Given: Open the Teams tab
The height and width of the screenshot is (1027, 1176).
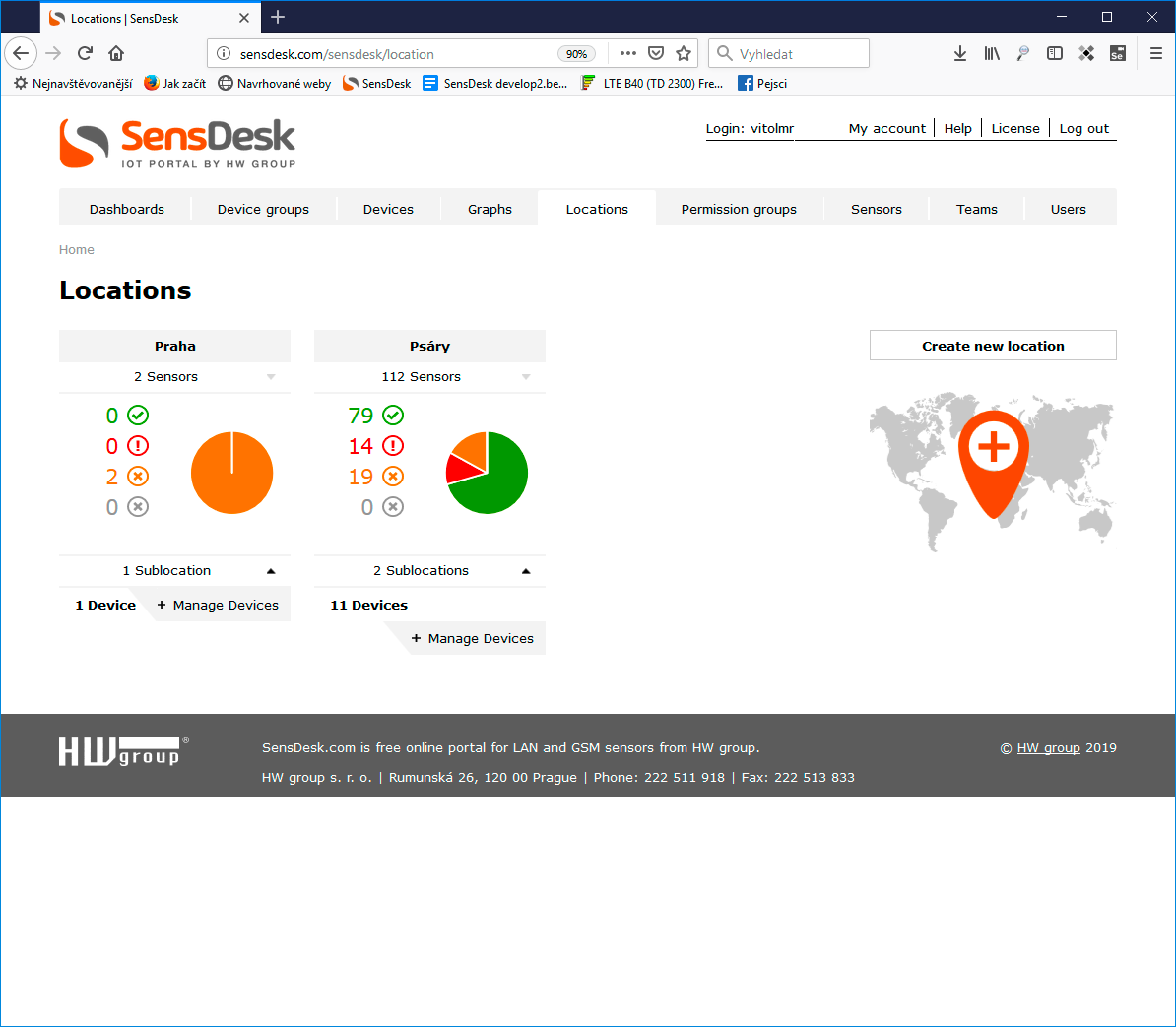Looking at the screenshot, I should coord(976,209).
